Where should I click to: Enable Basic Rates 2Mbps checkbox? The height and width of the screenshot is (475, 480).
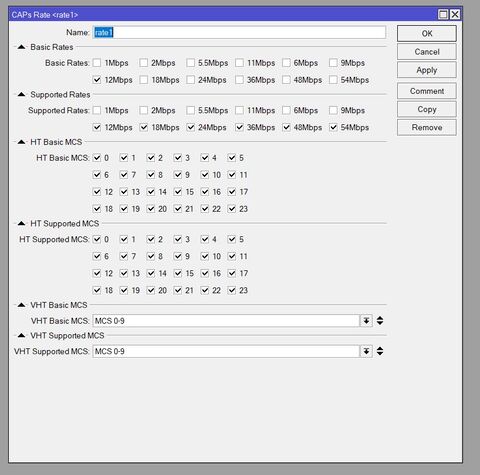[x=144, y=63]
